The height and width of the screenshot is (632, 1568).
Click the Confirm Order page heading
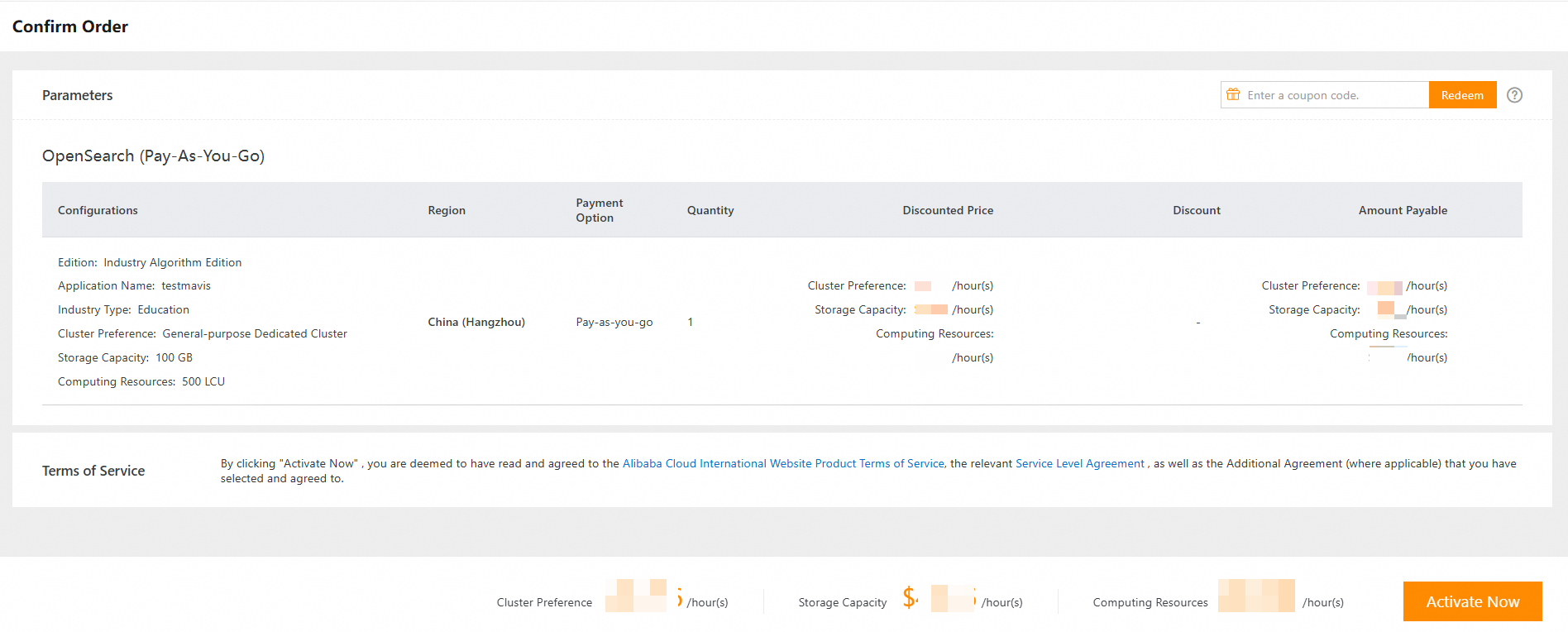[70, 26]
